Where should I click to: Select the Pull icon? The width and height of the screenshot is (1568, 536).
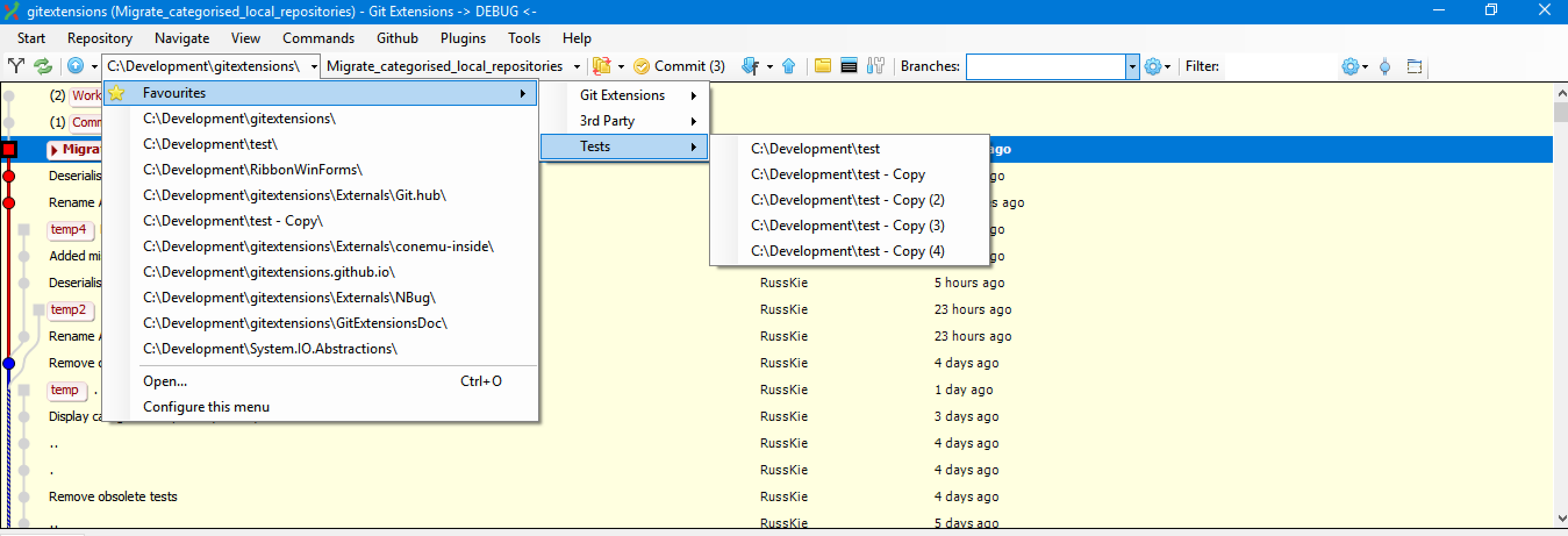click(750, 66)
